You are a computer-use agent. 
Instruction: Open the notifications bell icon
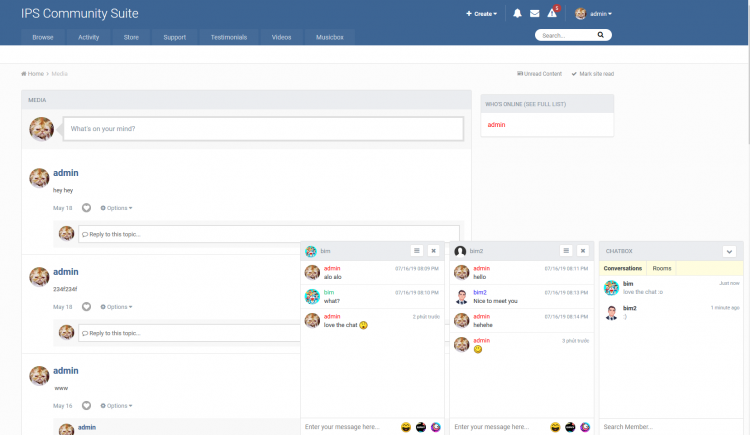[517, 14]
